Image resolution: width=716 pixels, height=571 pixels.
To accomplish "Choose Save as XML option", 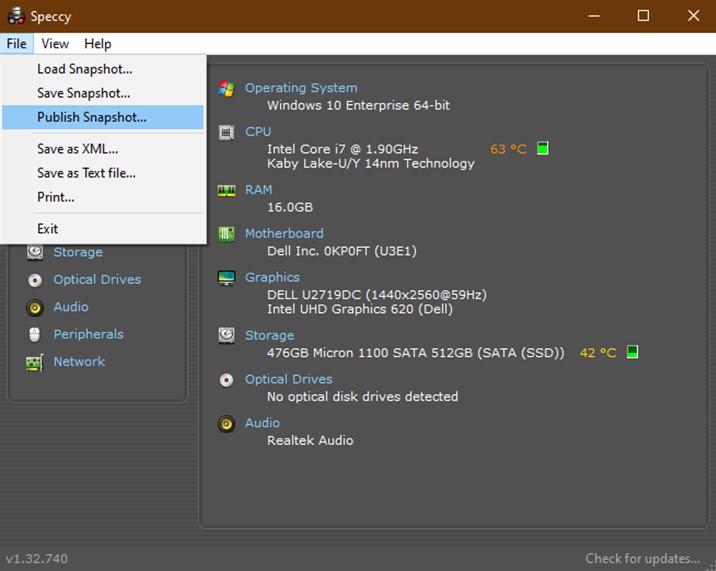I will [x=103, y=149].
